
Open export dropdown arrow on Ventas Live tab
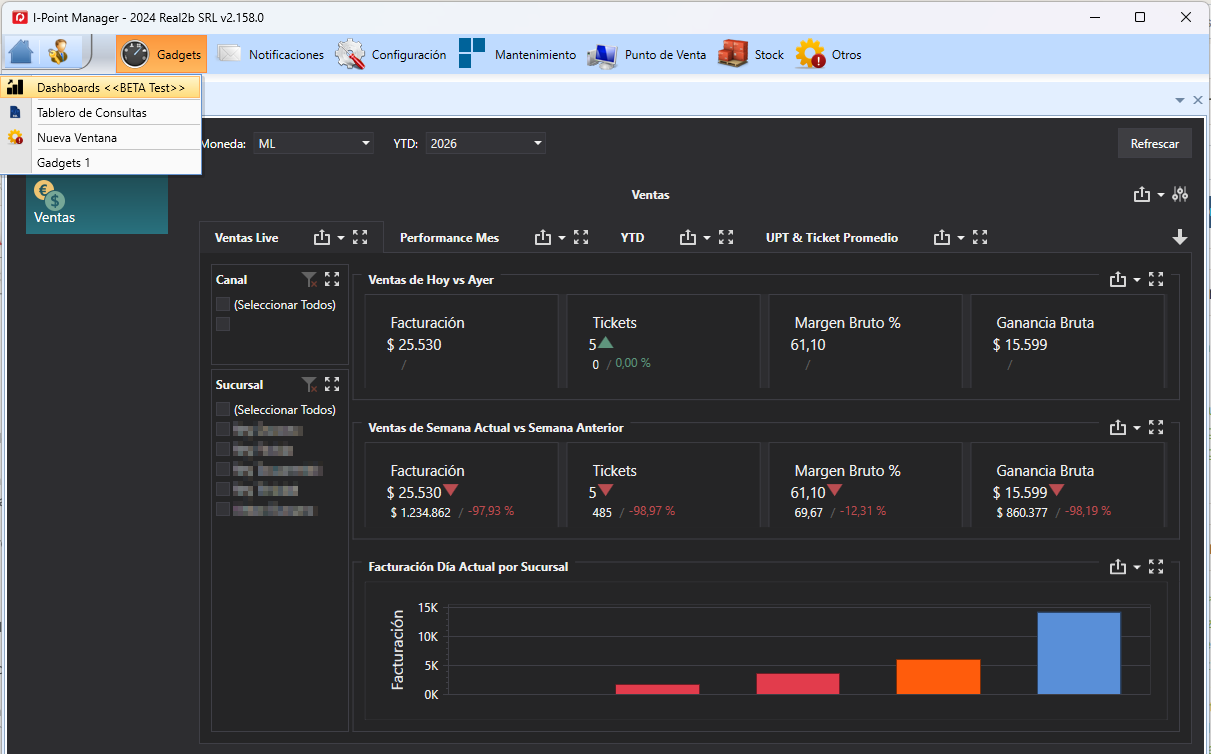[341, 239]
